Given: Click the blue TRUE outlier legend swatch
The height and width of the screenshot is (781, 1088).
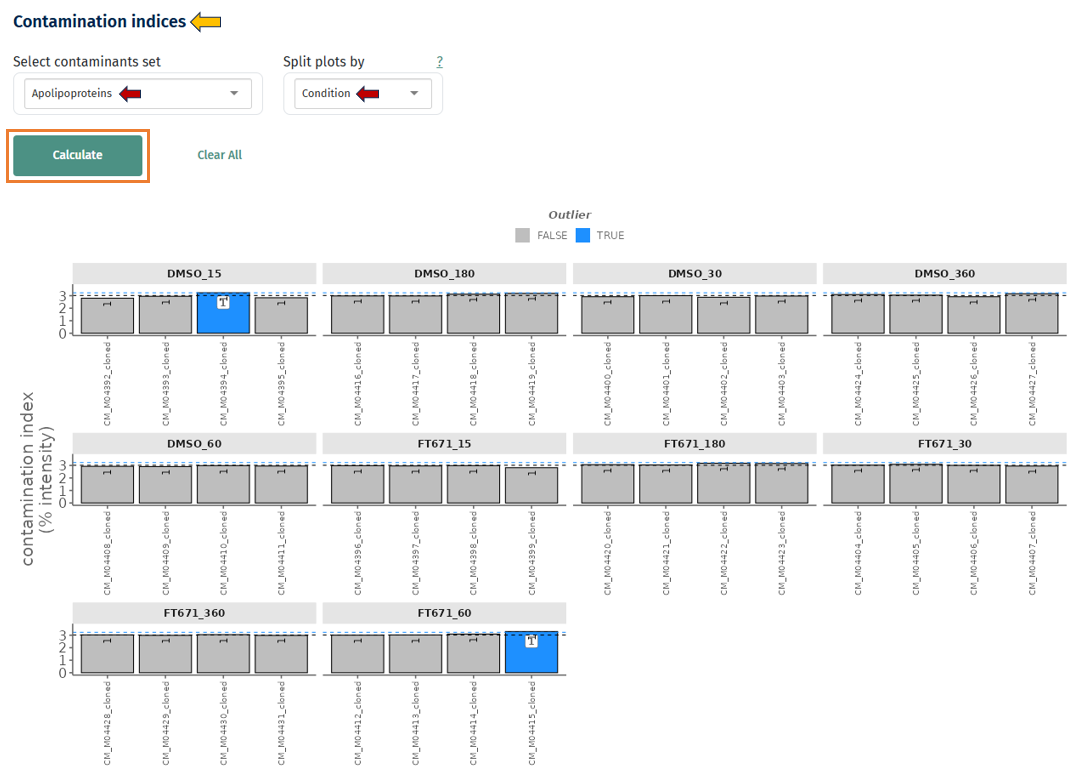Looking at the screenshot, I should coord(582,235).
